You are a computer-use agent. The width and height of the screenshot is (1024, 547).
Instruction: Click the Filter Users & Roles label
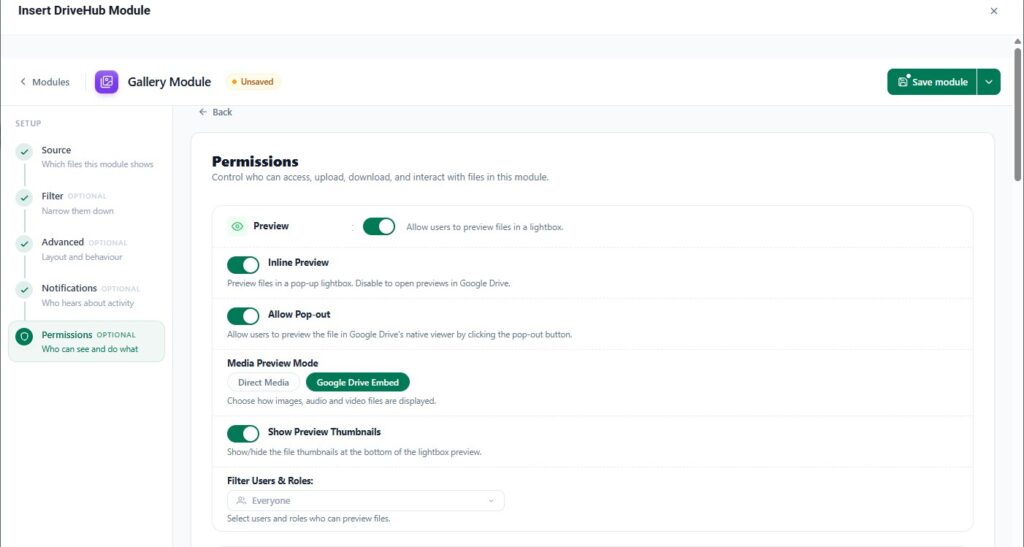tap(270, 480)
